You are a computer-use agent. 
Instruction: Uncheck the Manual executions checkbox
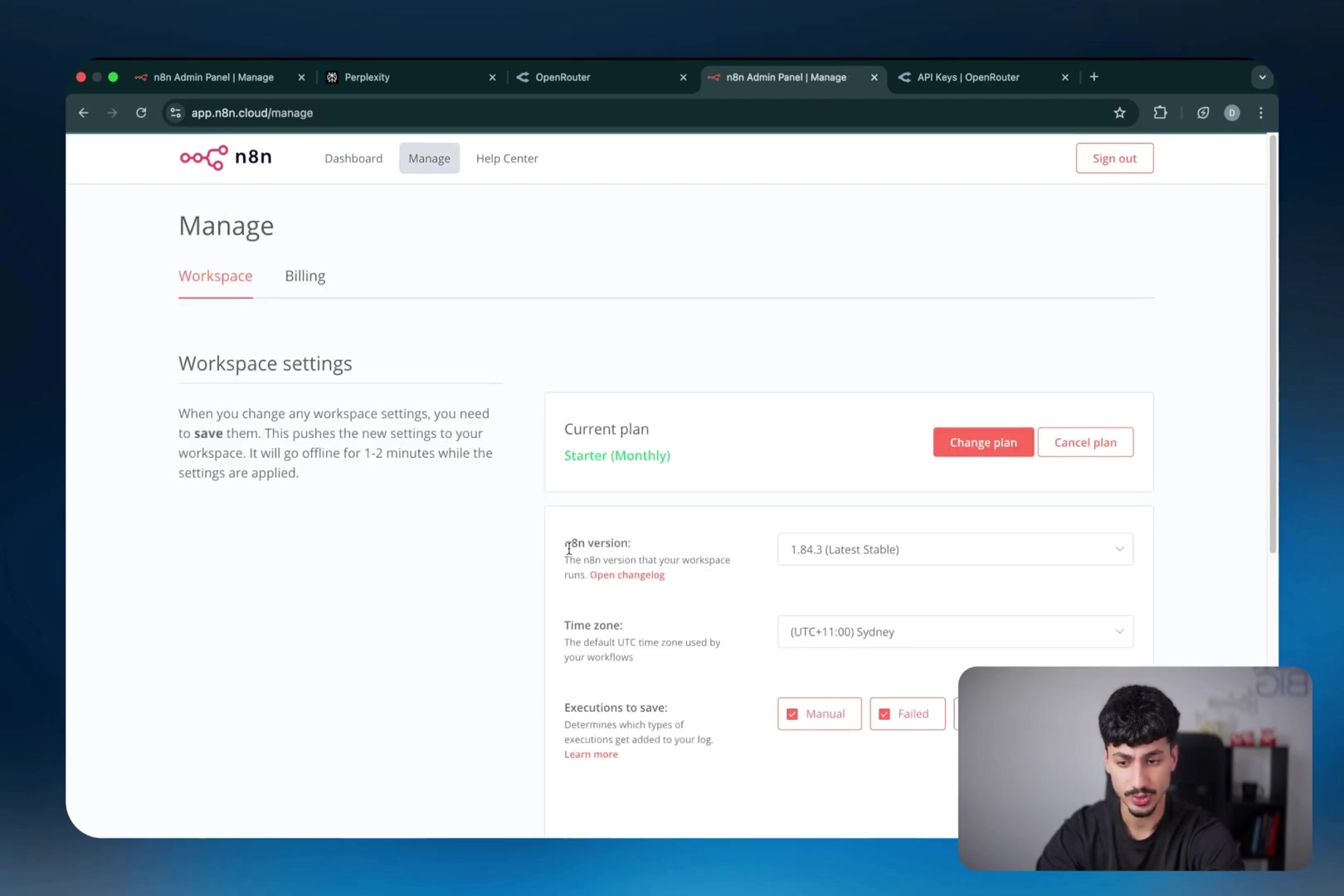tap(792, 714)
